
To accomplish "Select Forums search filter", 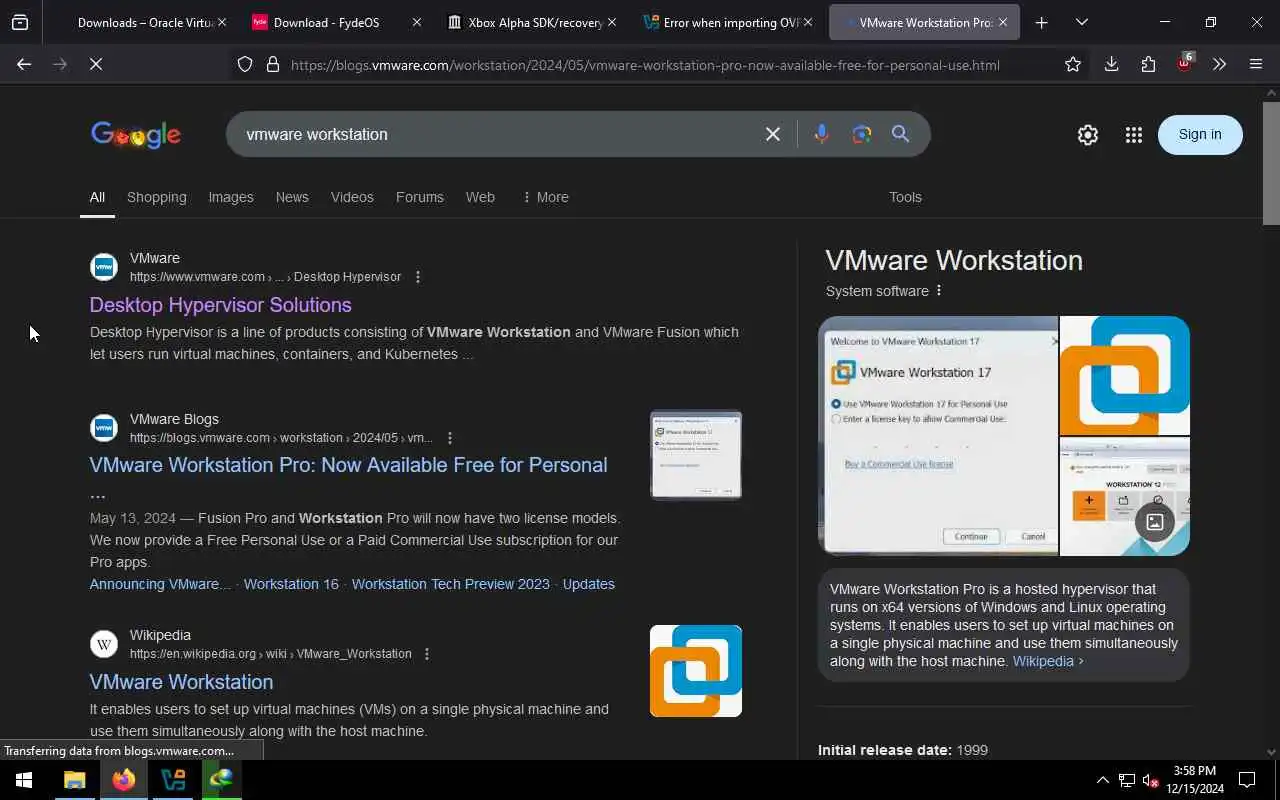I will click(419, 197).
